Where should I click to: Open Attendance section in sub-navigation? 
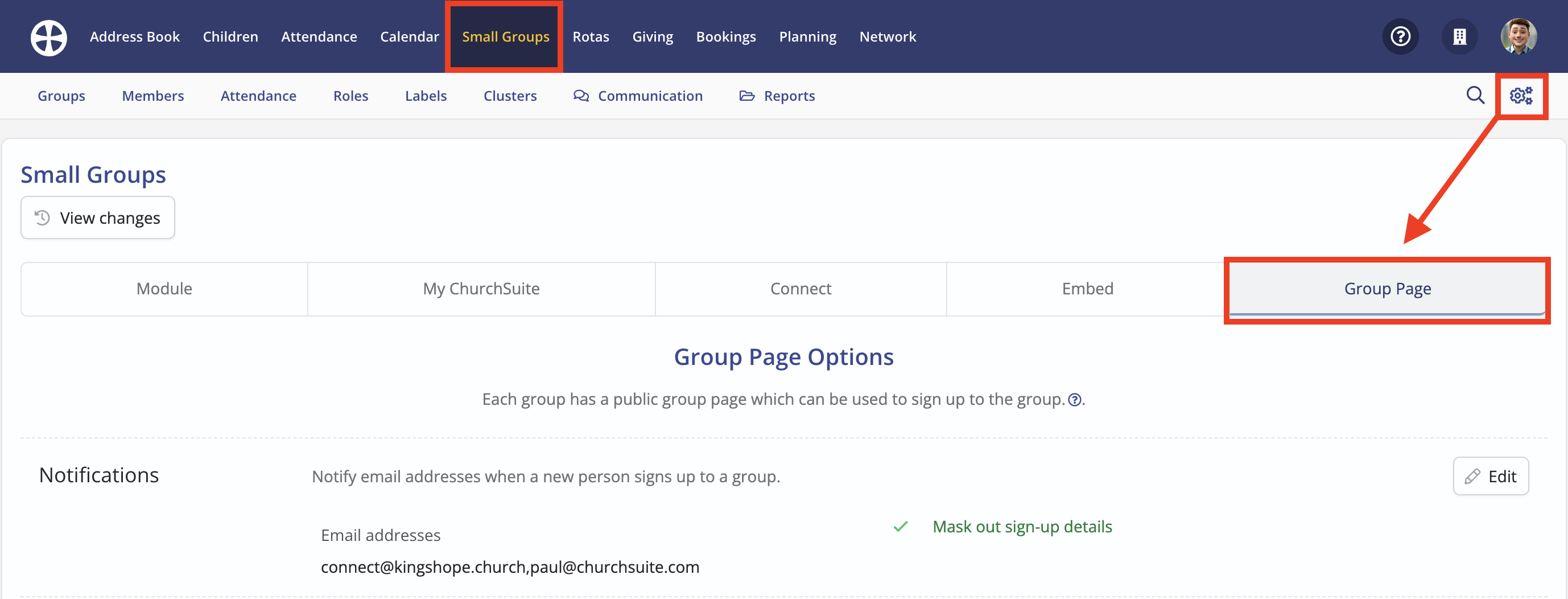tap(258, 96)
